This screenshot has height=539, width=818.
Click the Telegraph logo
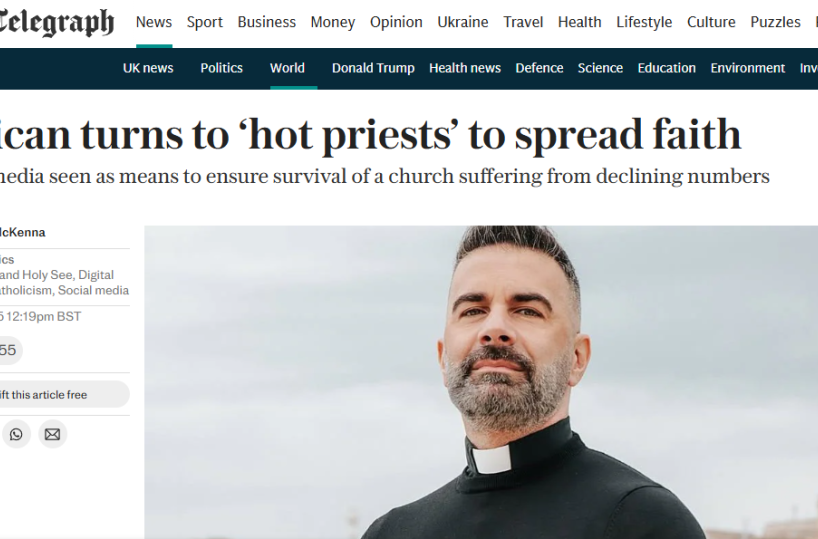click(56, 23)
